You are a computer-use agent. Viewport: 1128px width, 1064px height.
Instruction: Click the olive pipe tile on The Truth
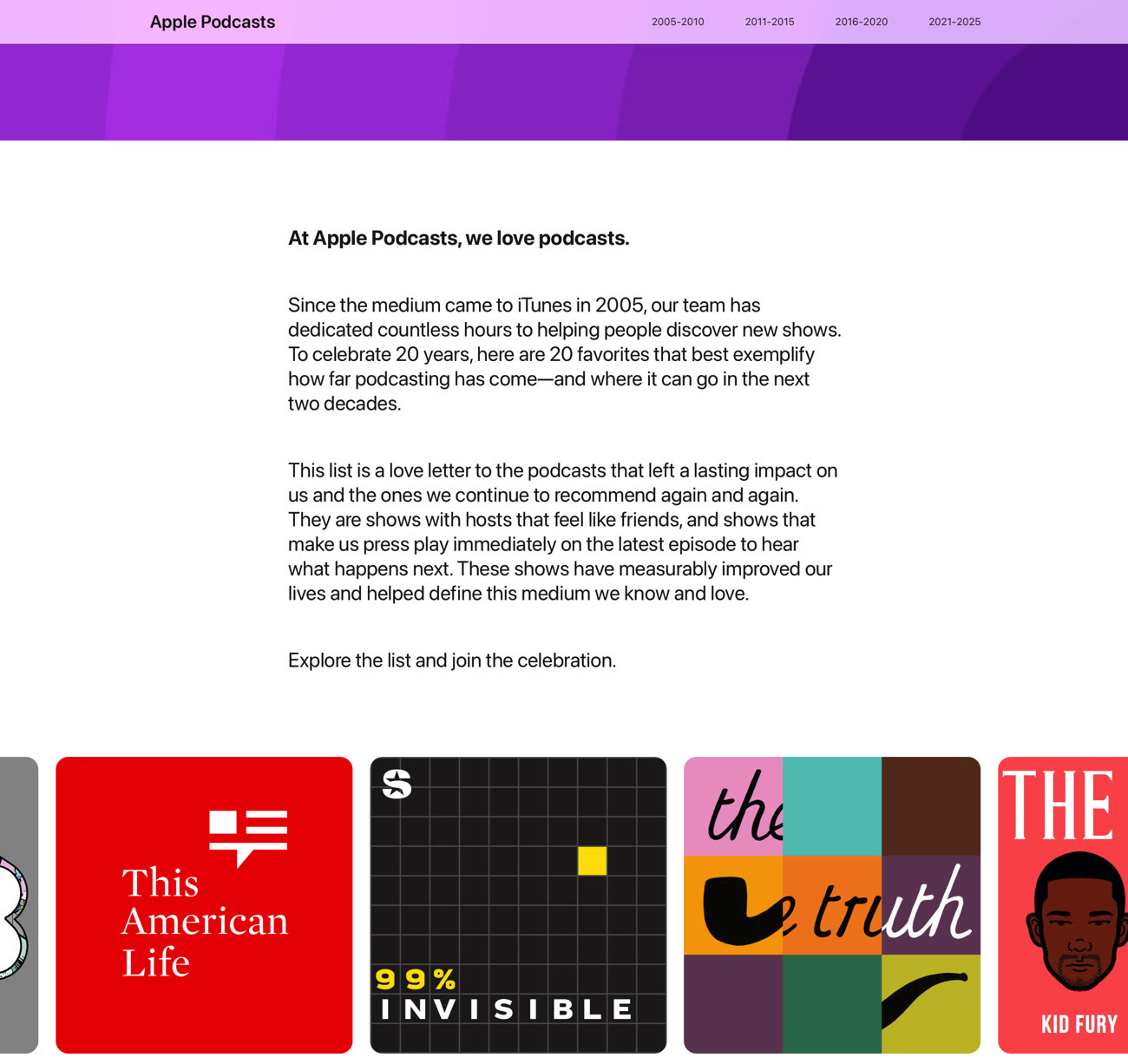point(931,1004)
